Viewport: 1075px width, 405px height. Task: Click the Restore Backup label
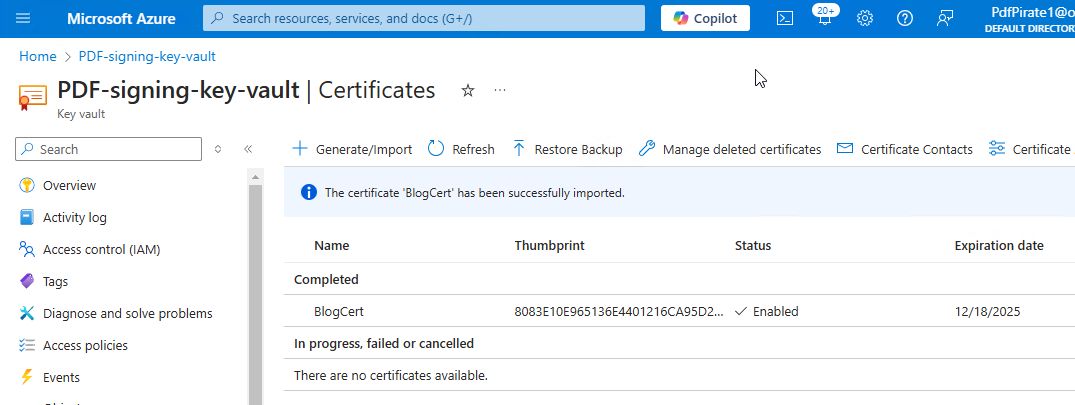(579, 149)
